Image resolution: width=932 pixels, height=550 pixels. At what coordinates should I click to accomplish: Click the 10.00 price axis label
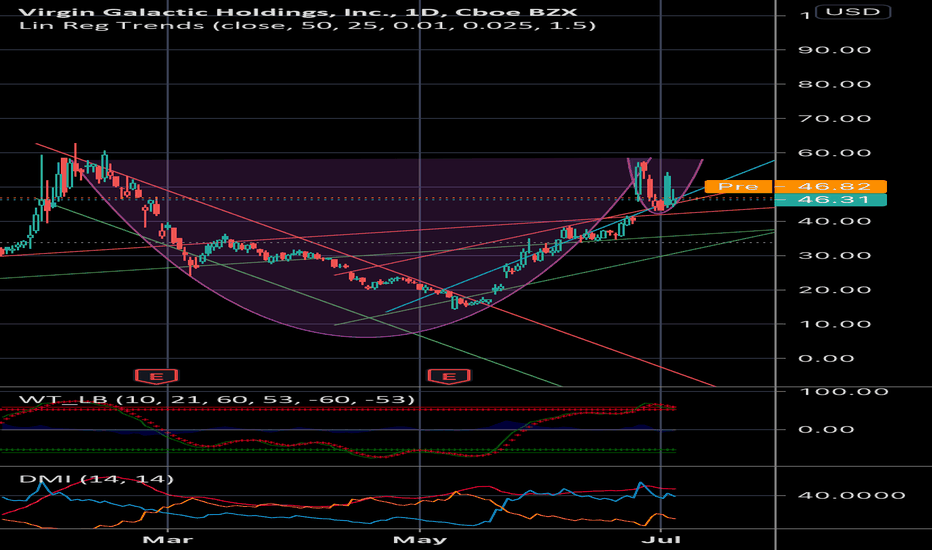[835, 324]
